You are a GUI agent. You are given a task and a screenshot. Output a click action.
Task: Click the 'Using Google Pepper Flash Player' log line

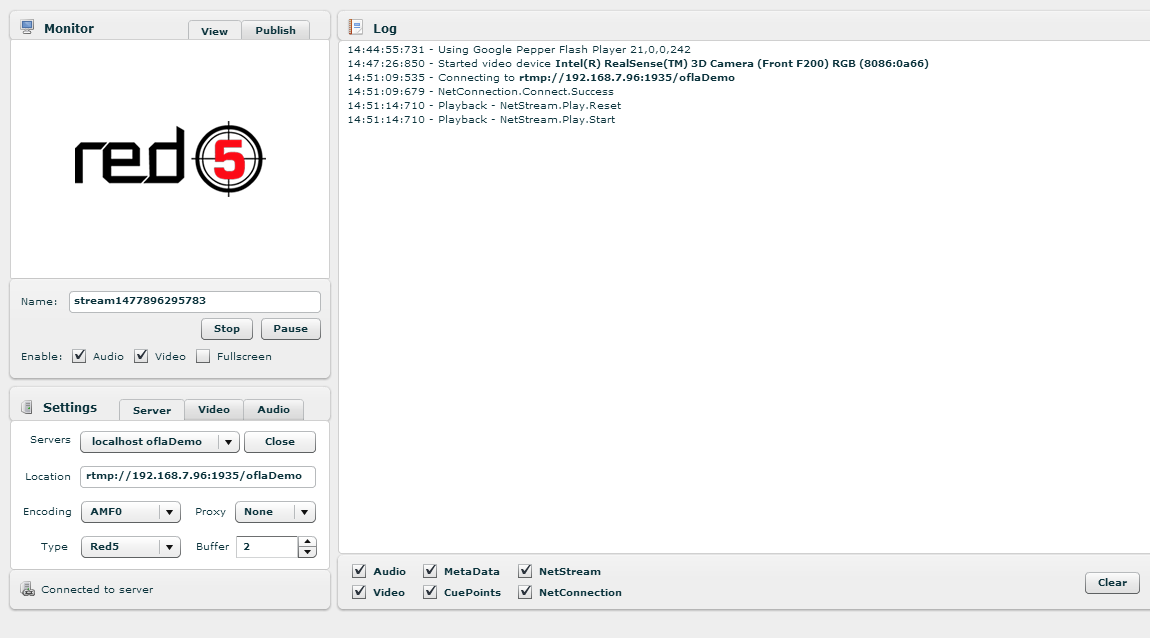click(x=519, y=50)
